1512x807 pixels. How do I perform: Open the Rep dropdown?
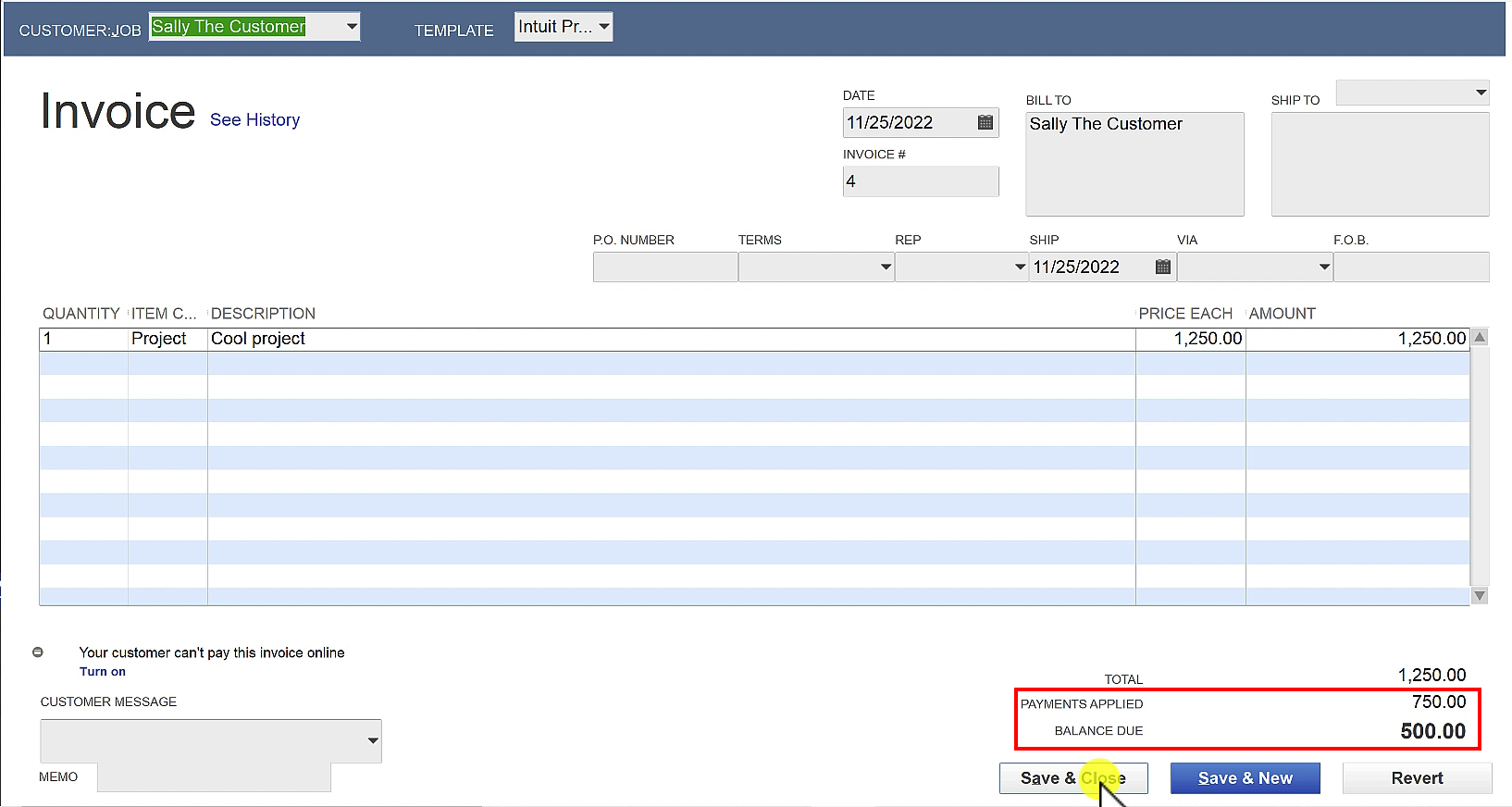coord(1020,267)
